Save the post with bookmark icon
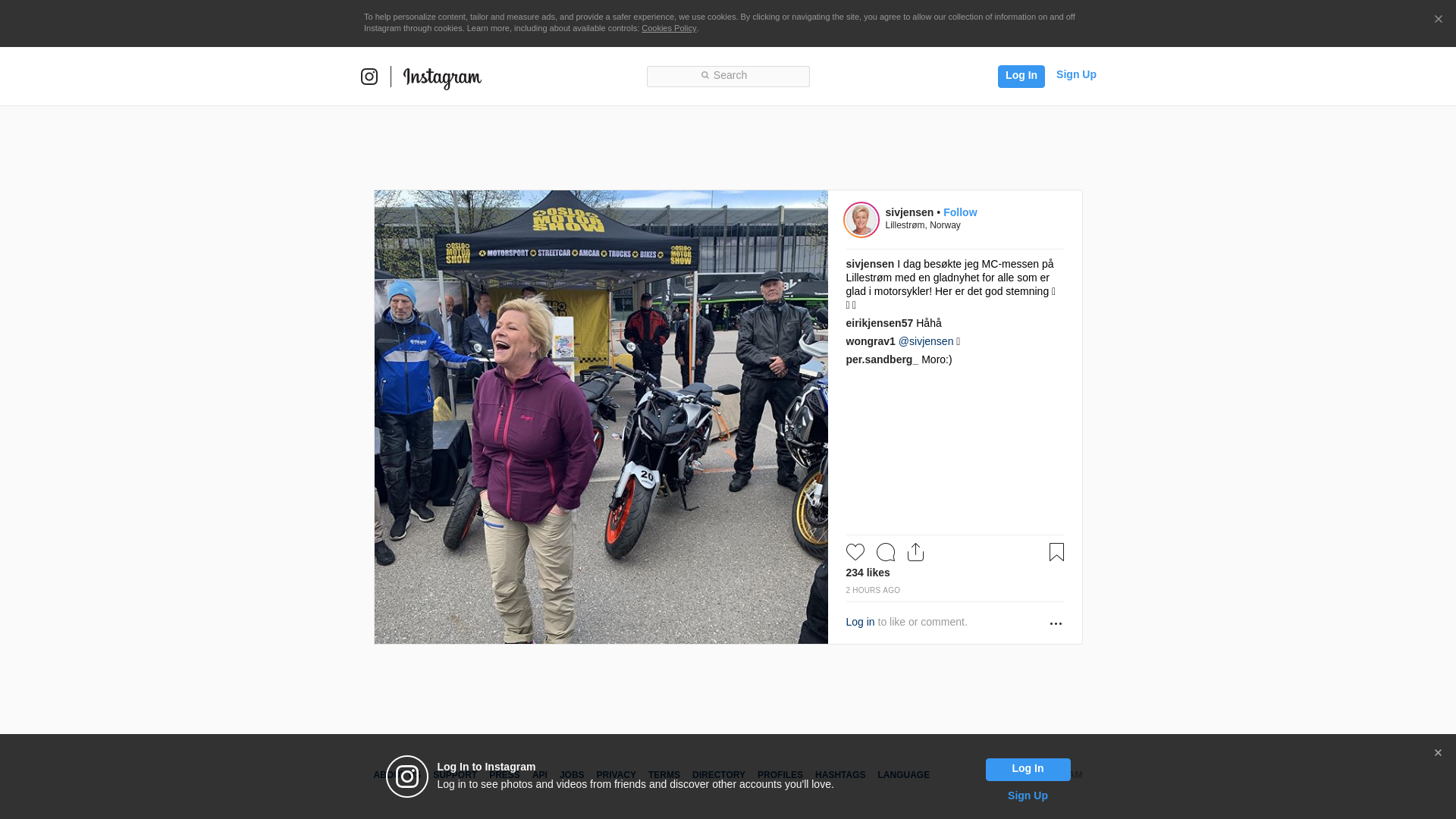Image resolution: width=1456 pixels, height=819 pixels. (1056, 552)
